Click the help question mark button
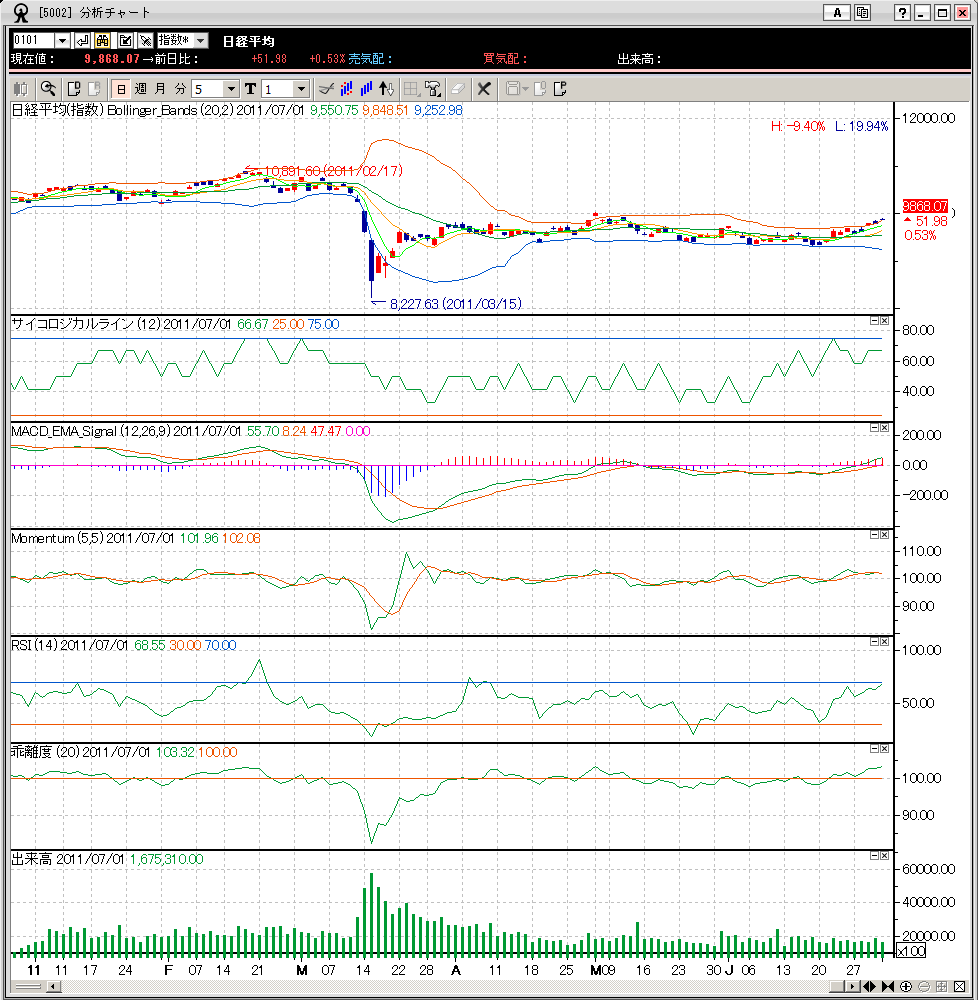 [902, 12]
